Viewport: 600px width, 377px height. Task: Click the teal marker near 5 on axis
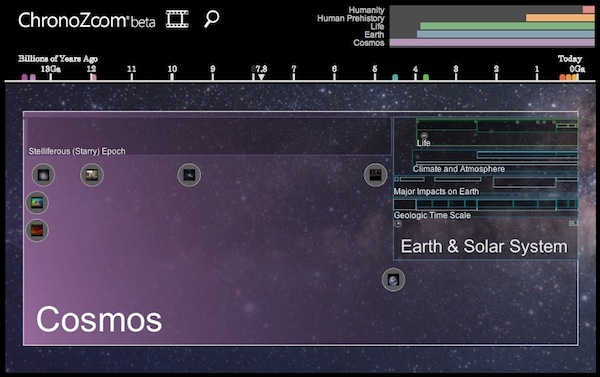point(395,77)
